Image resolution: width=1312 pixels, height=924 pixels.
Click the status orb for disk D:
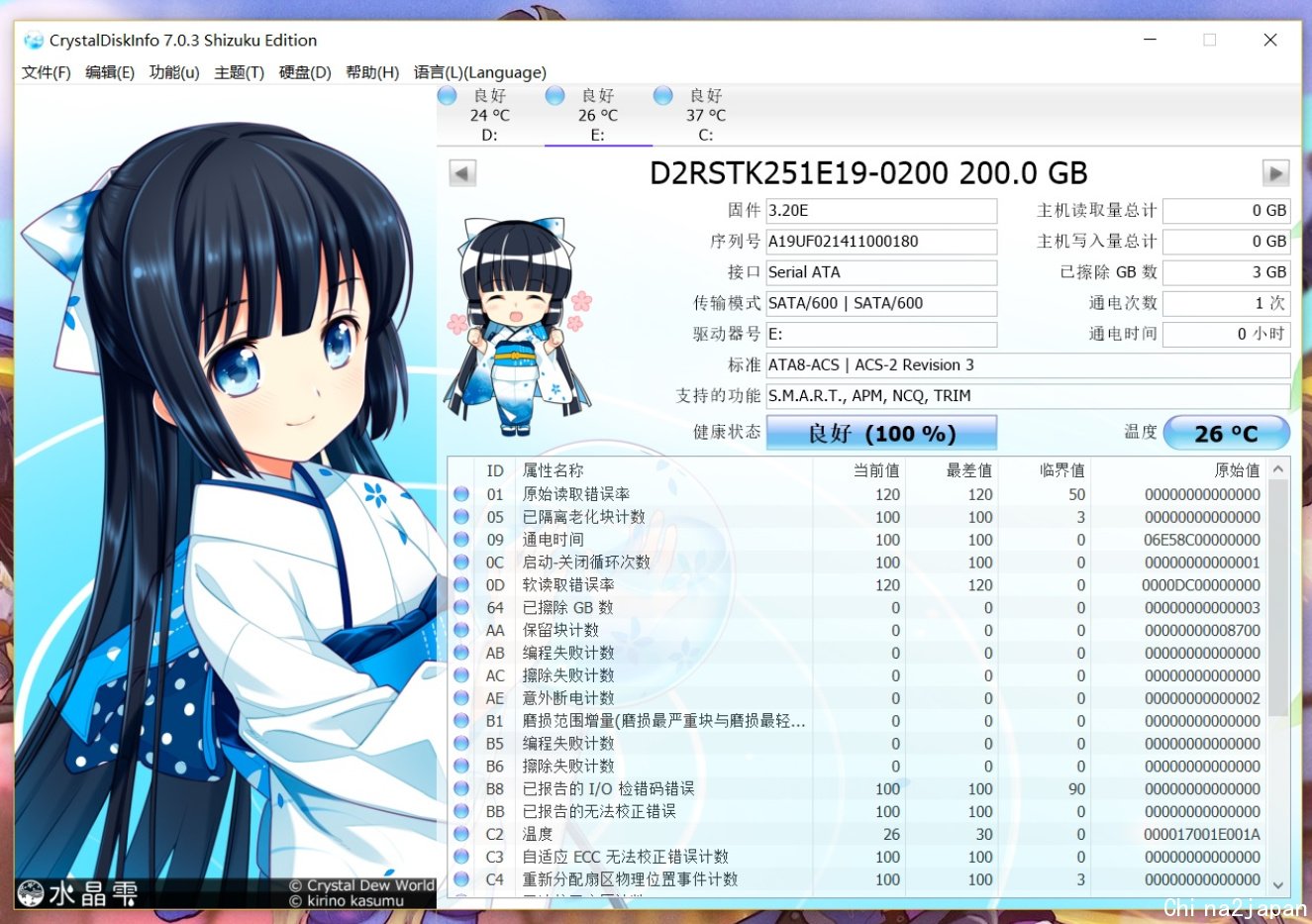(448, 95)
